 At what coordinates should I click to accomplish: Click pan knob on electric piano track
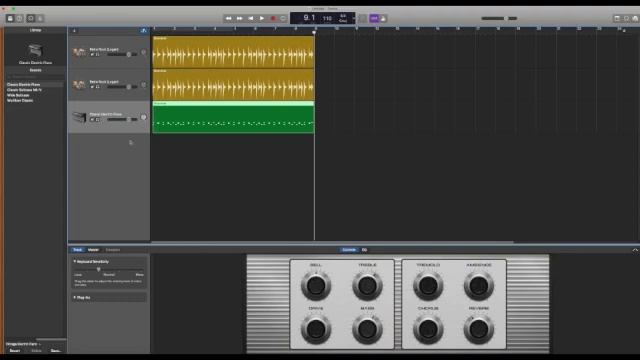[144, 118]
